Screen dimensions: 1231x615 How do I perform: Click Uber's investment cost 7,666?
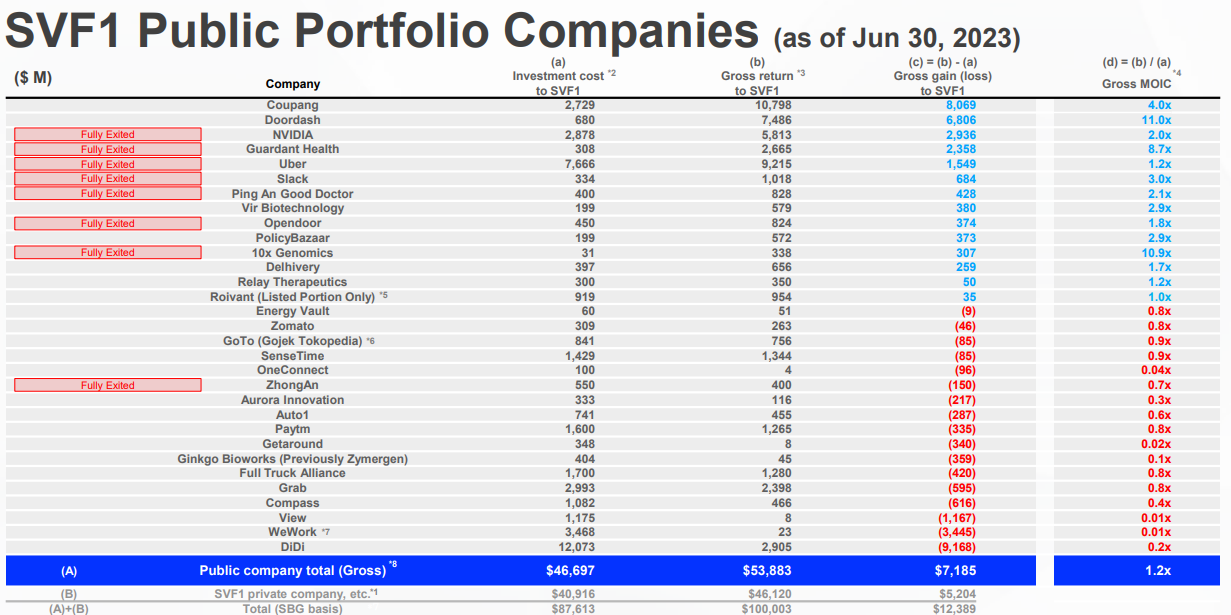tap(579, 164)
